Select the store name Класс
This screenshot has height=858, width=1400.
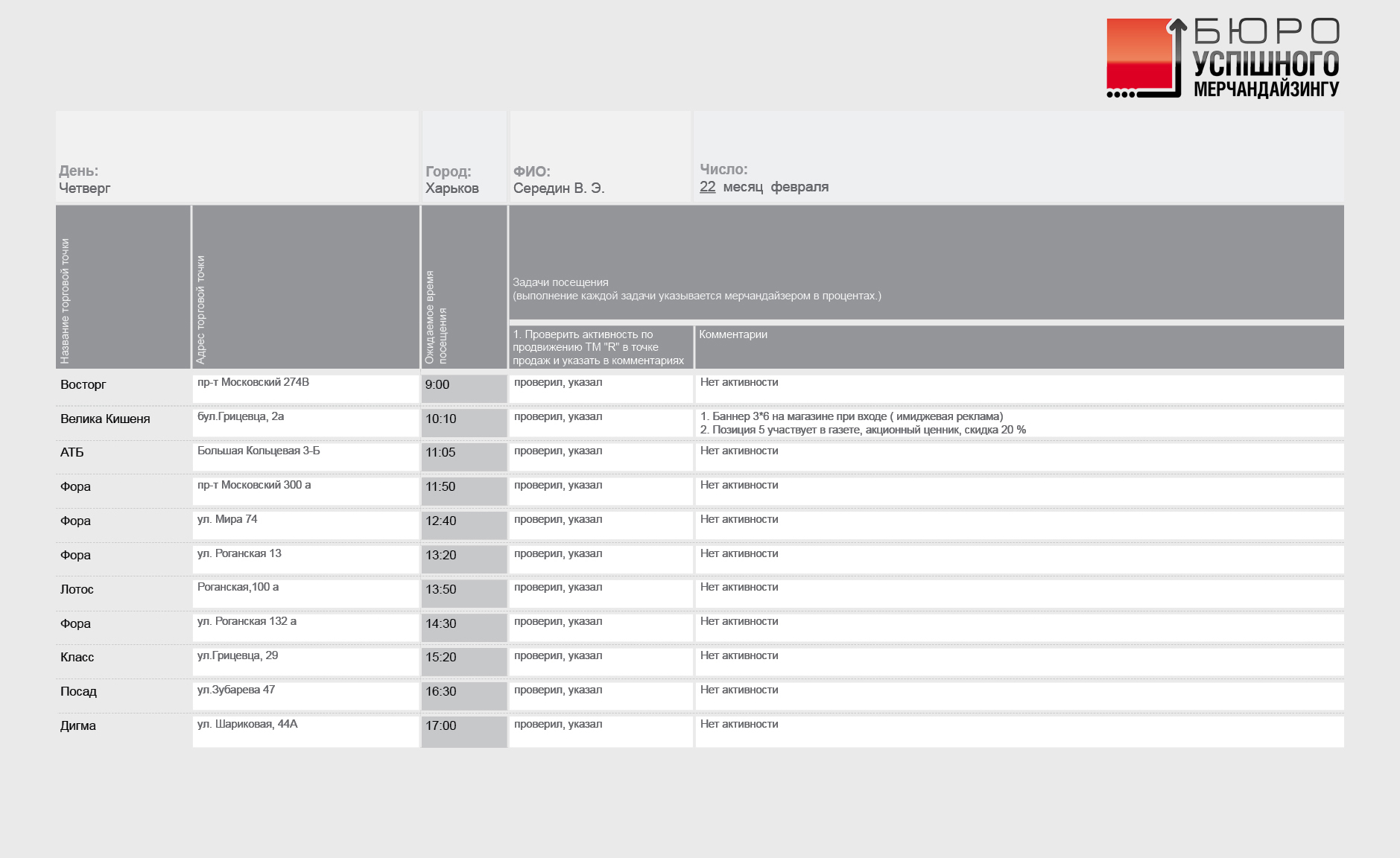[77, 657]
